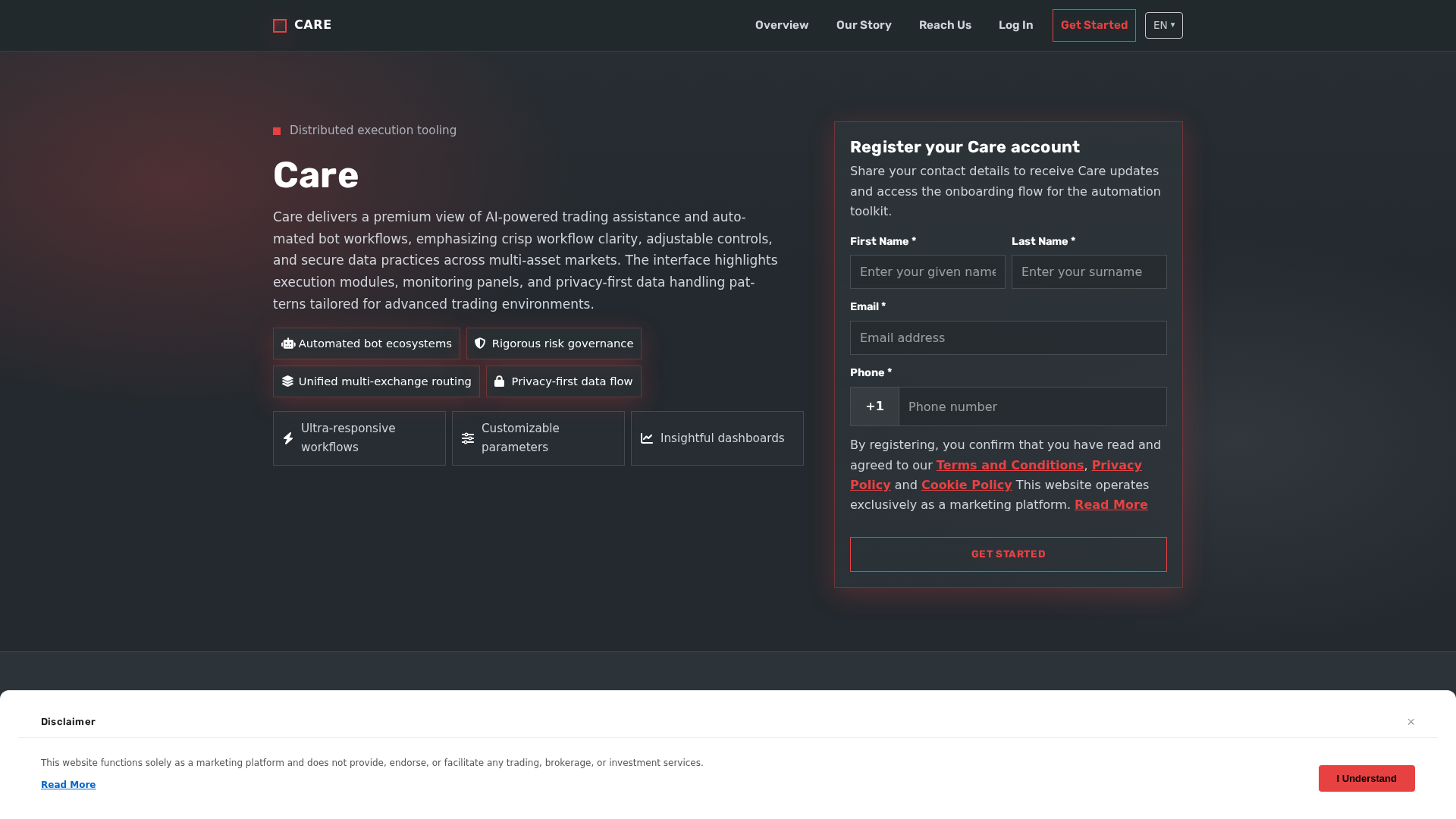
Task: Click Read More in the registration form
Action: click(x=1111, y=504)
